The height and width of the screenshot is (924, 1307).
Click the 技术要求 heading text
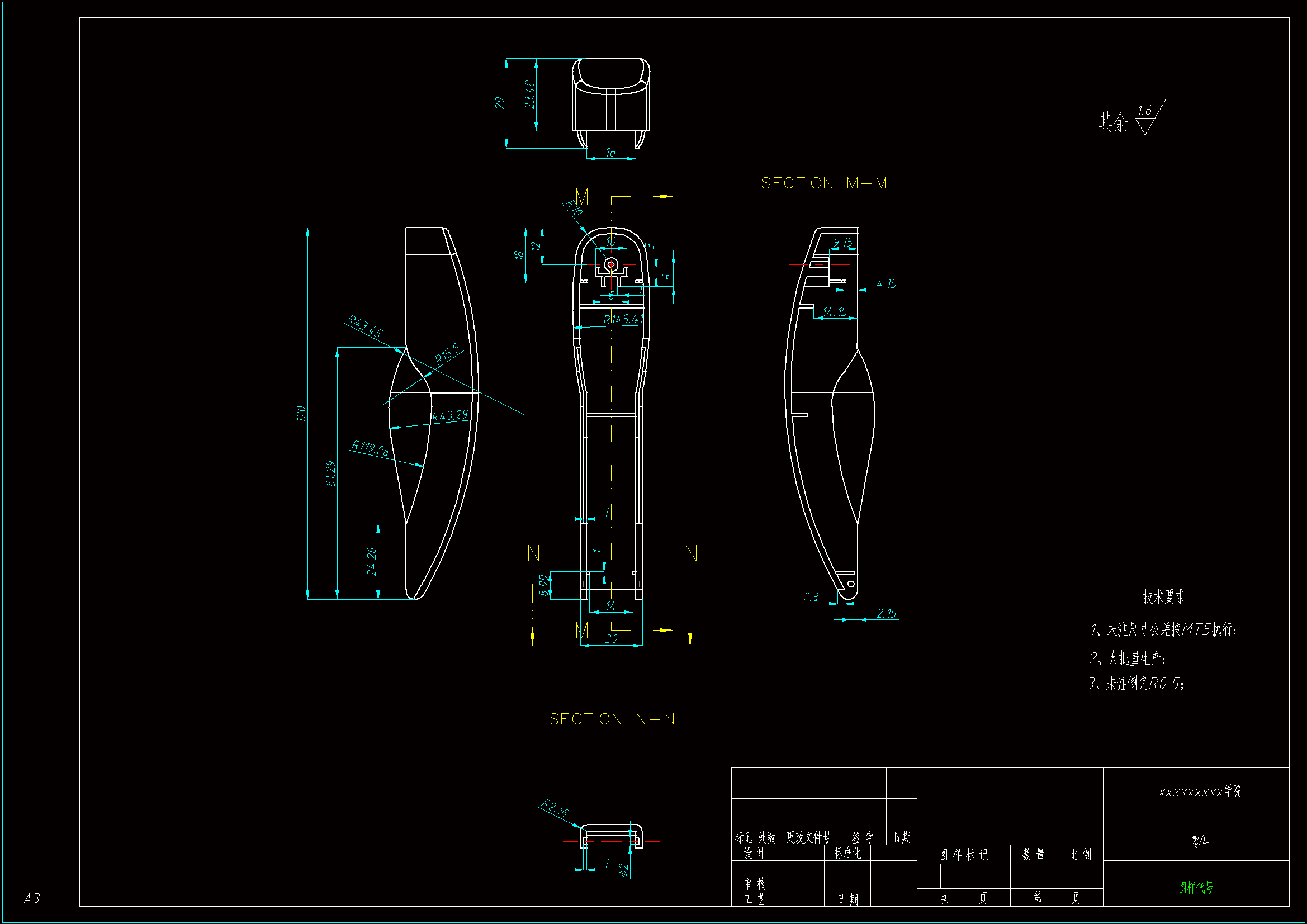[1163, 596]
